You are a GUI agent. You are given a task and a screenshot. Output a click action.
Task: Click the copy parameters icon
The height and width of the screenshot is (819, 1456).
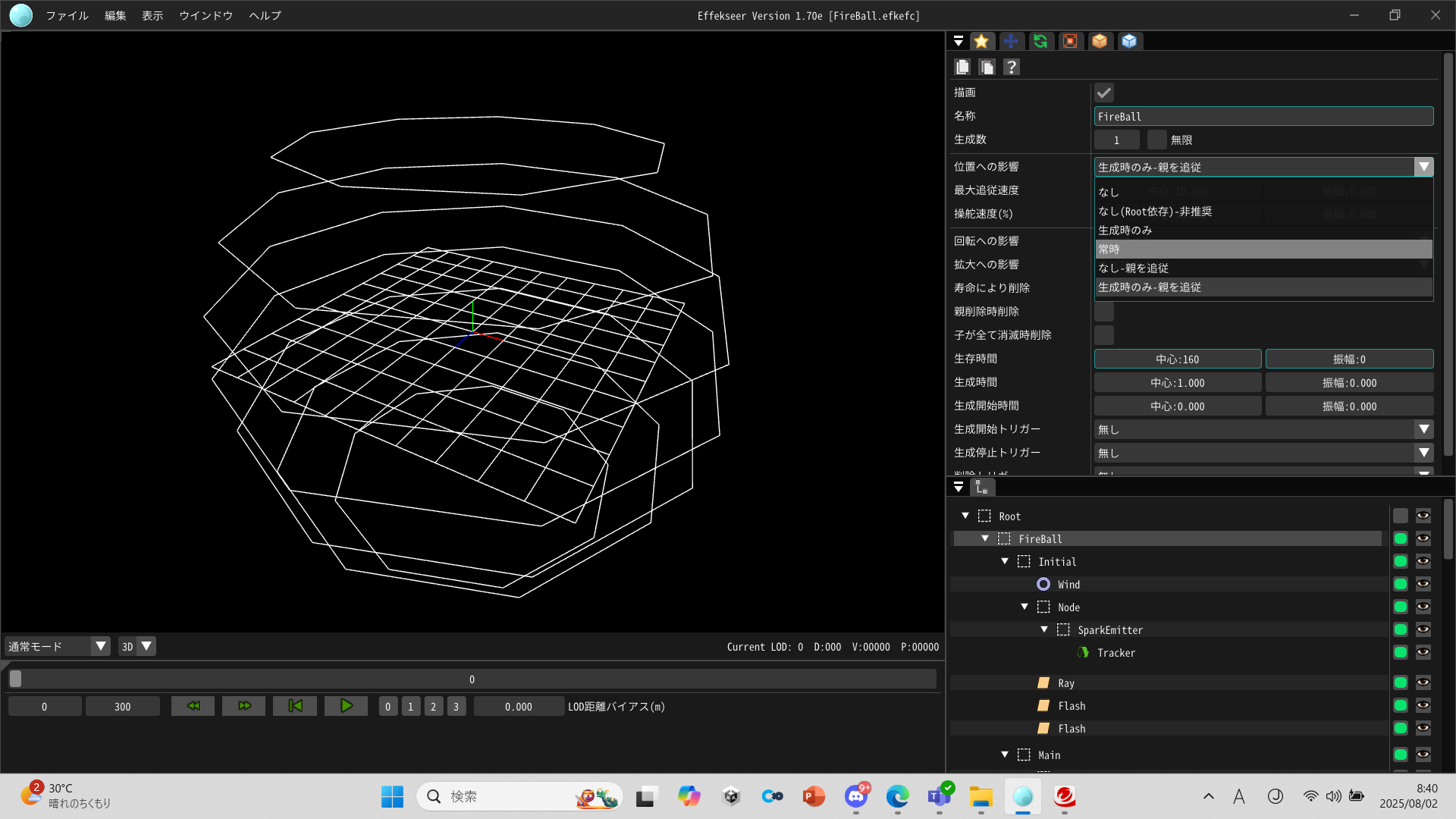(962, 67)
